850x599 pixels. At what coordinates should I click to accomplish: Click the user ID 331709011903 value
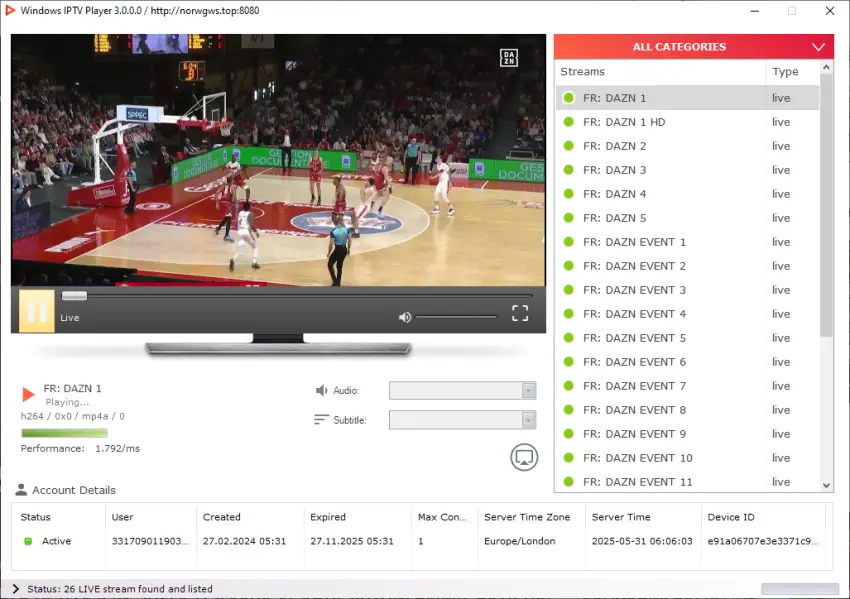pos(150,541)
